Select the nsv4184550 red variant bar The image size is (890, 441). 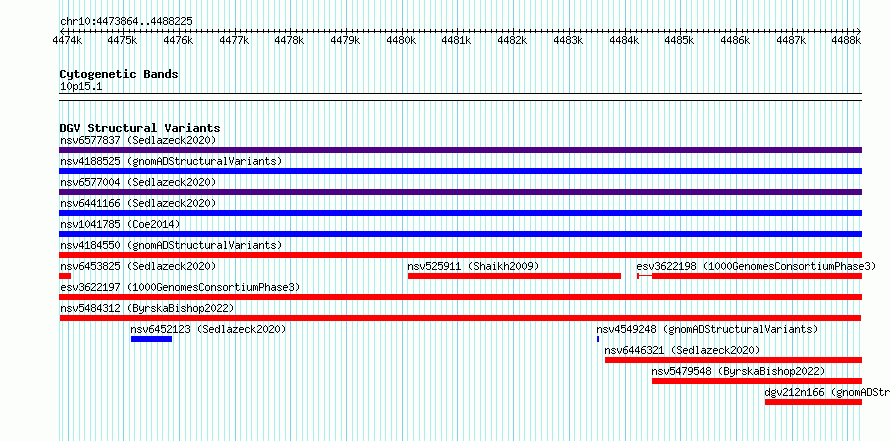coord(460,255)
